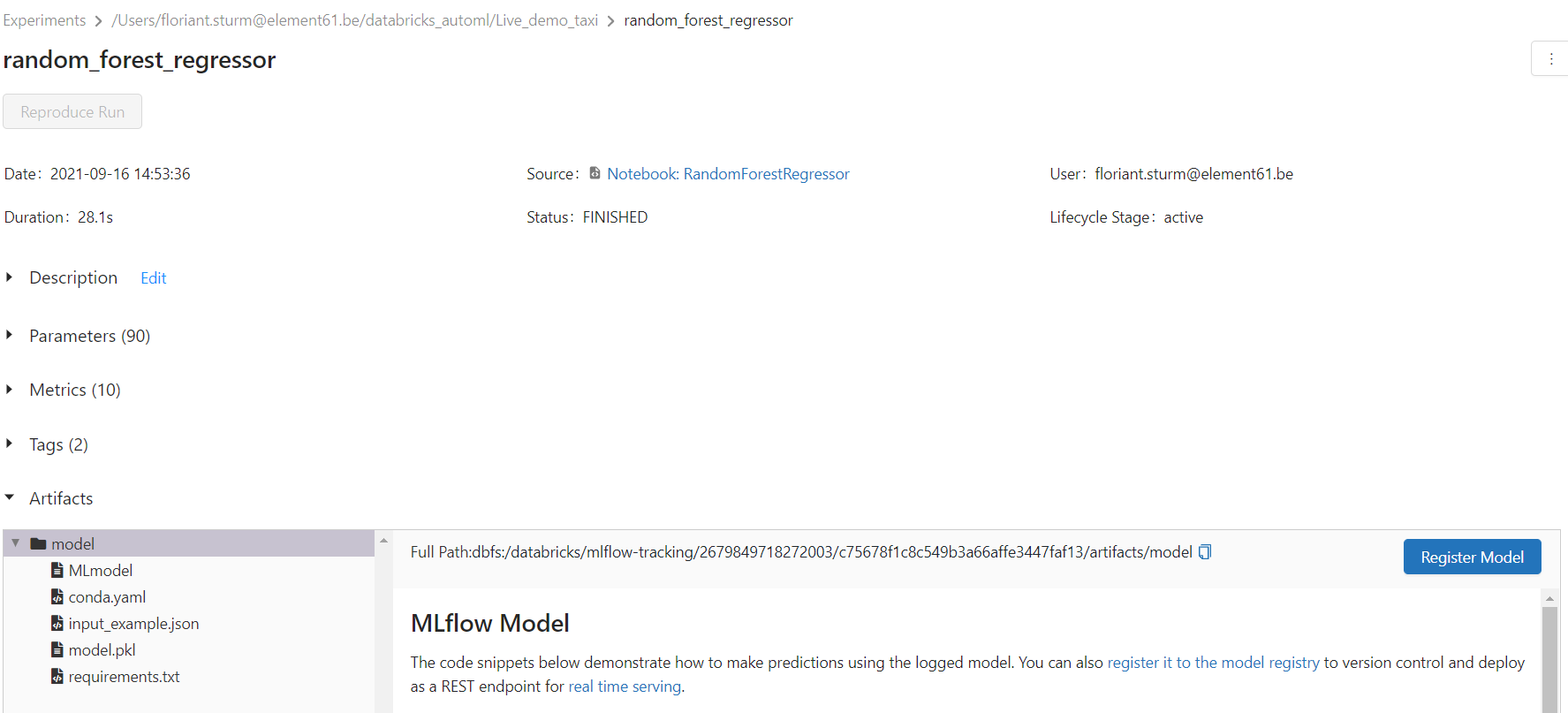Click the duration value 28.1s
This screenshot has height=713, width=1568.
pos(95,217)
